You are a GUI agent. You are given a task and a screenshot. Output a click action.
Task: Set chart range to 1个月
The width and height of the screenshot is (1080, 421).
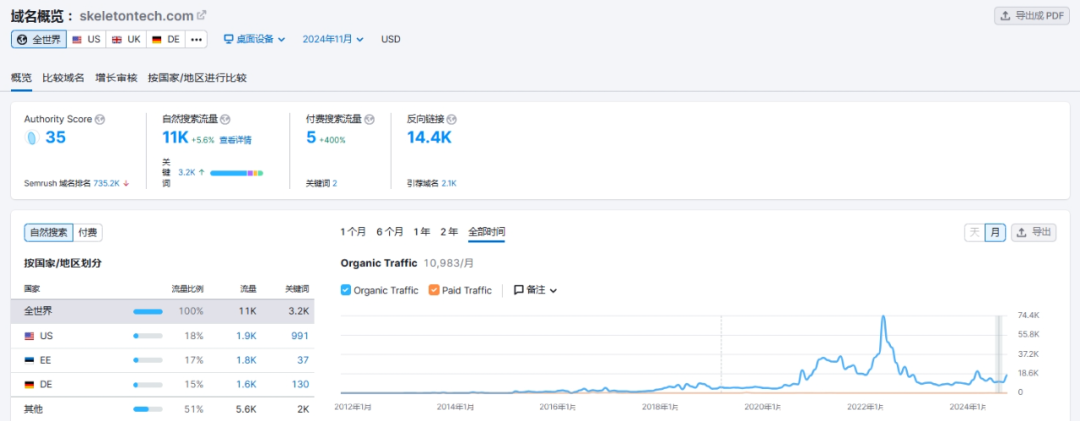tap(353, 232)
